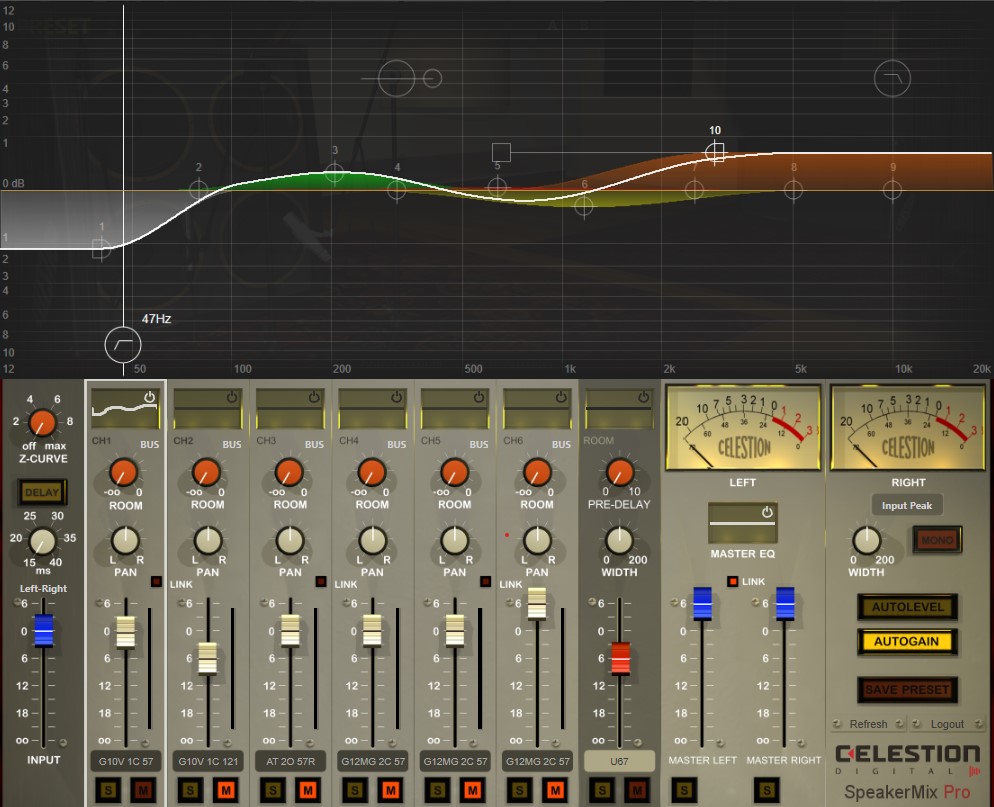Toggle ROOM channel EQ power icon

(x=643, y=397)
